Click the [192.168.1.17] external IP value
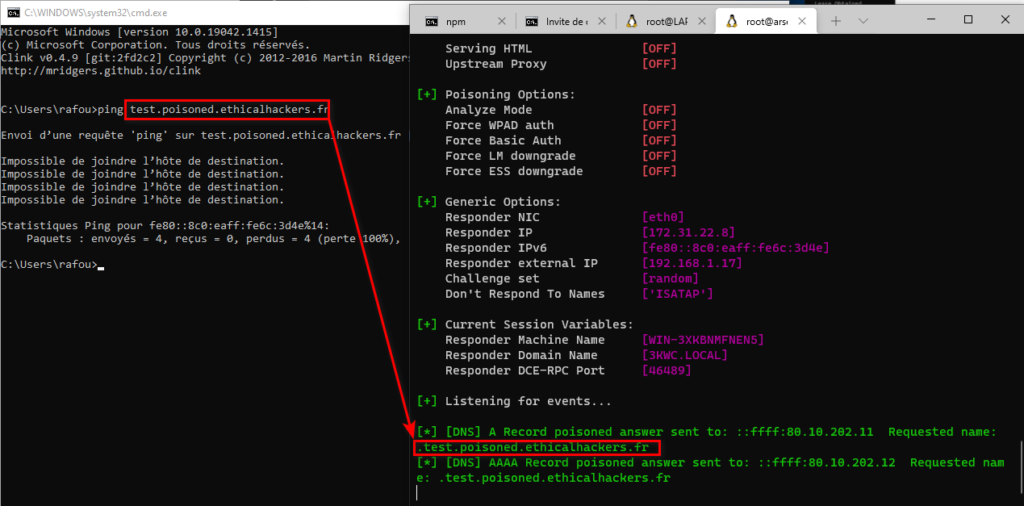This screenshot has width=1024, height=506. pyautogui.click(x=692, y=263)
